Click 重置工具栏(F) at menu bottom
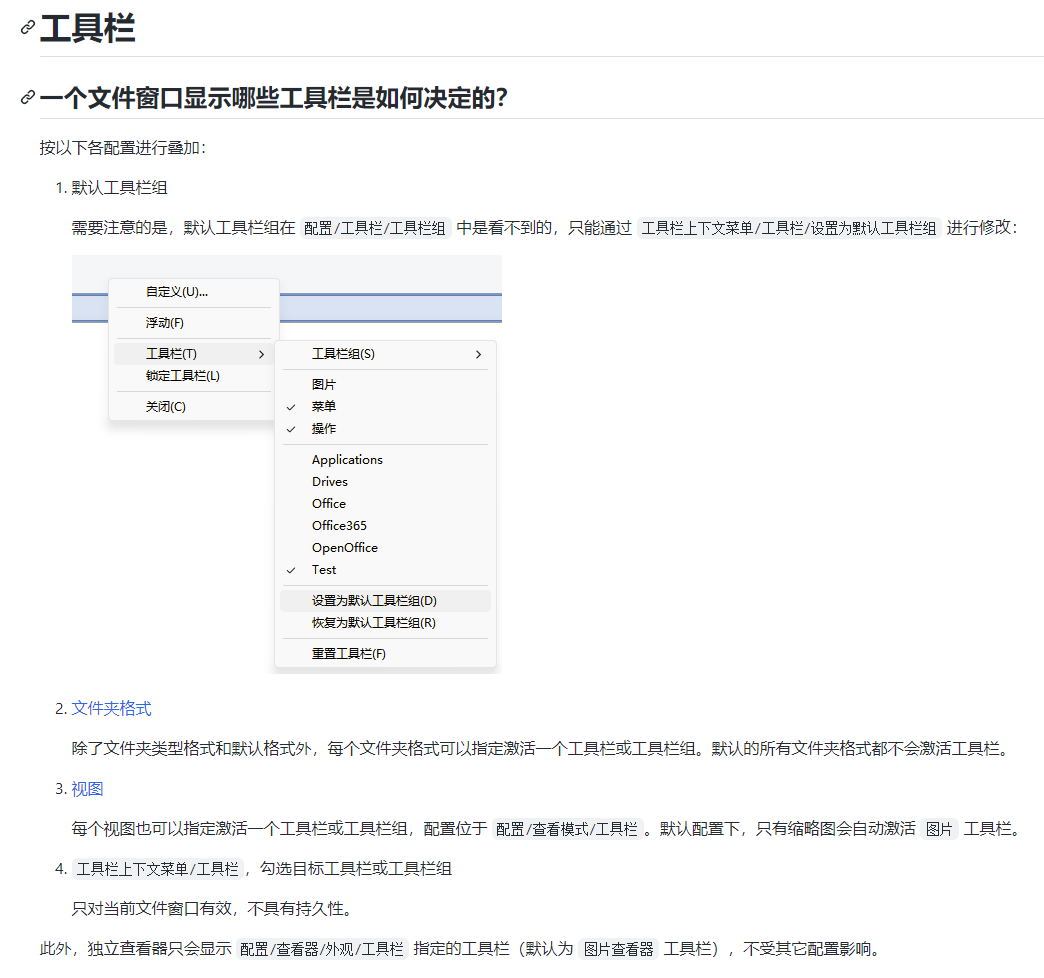Screen dimensions: 1044x978 click(x=349, y=654)
